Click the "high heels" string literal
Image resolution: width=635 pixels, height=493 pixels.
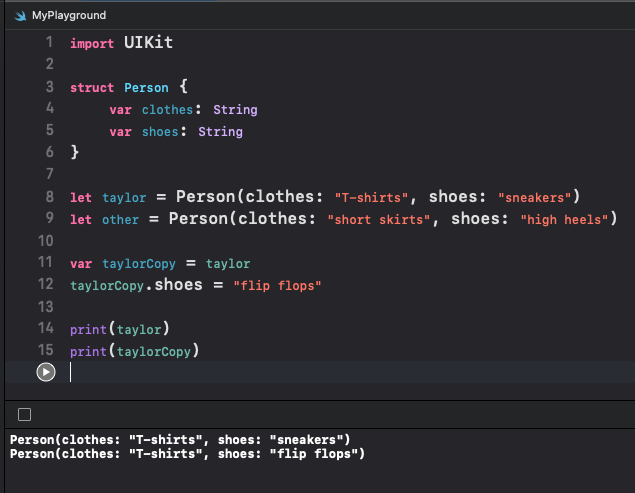[x=564, y=220]
